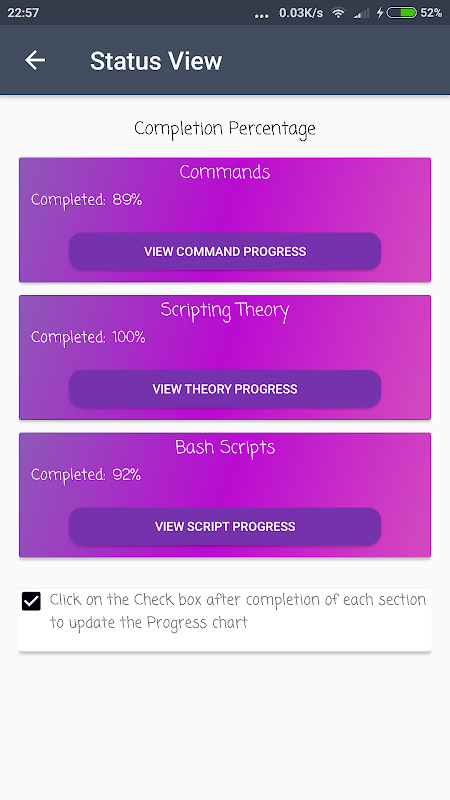Tap the Wi-Fi status icon
Screen dimensions: 450x800
[x=338, y=13]
